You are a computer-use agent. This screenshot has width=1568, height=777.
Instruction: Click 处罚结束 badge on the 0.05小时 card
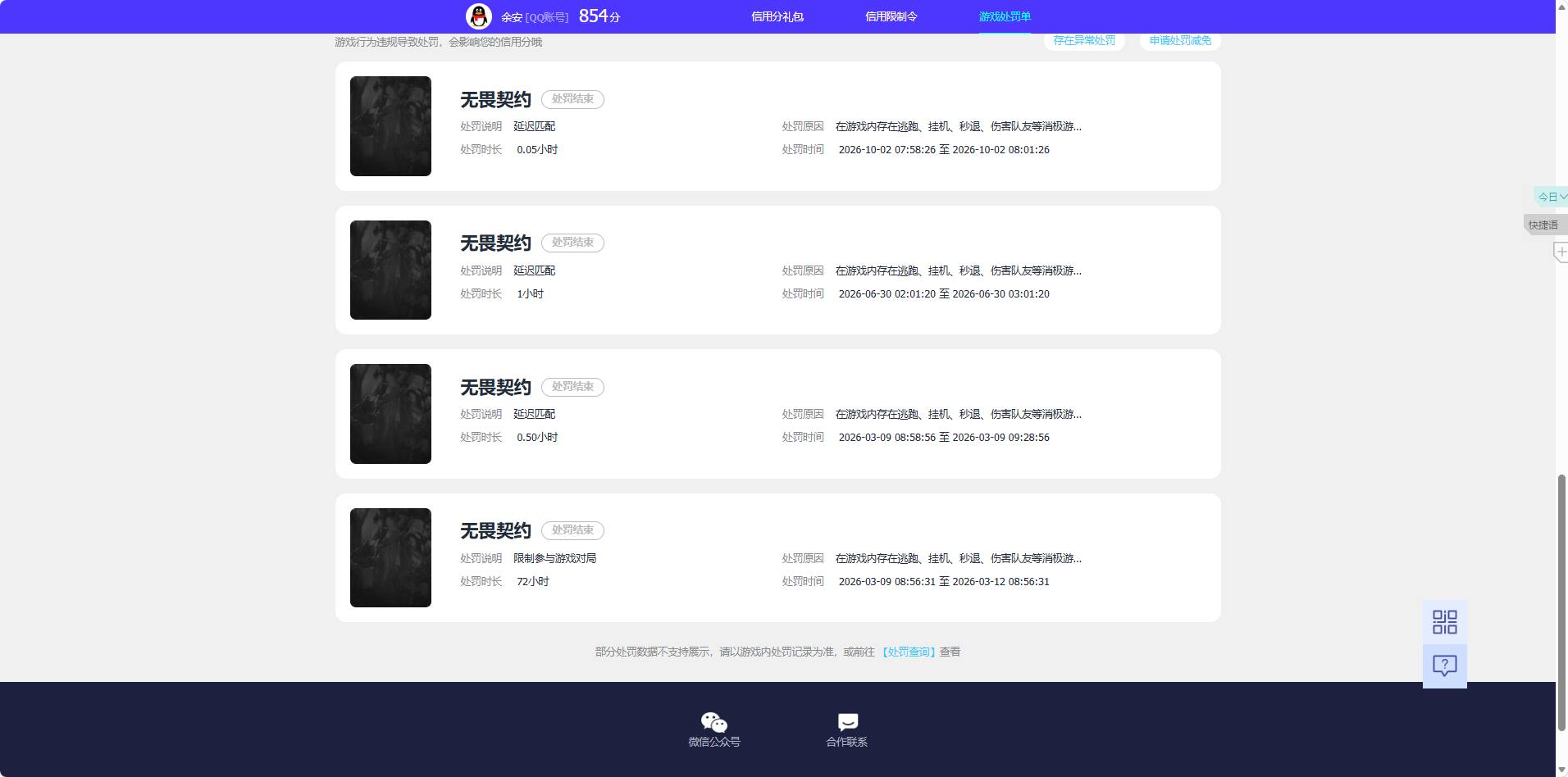tap(572, 99)
